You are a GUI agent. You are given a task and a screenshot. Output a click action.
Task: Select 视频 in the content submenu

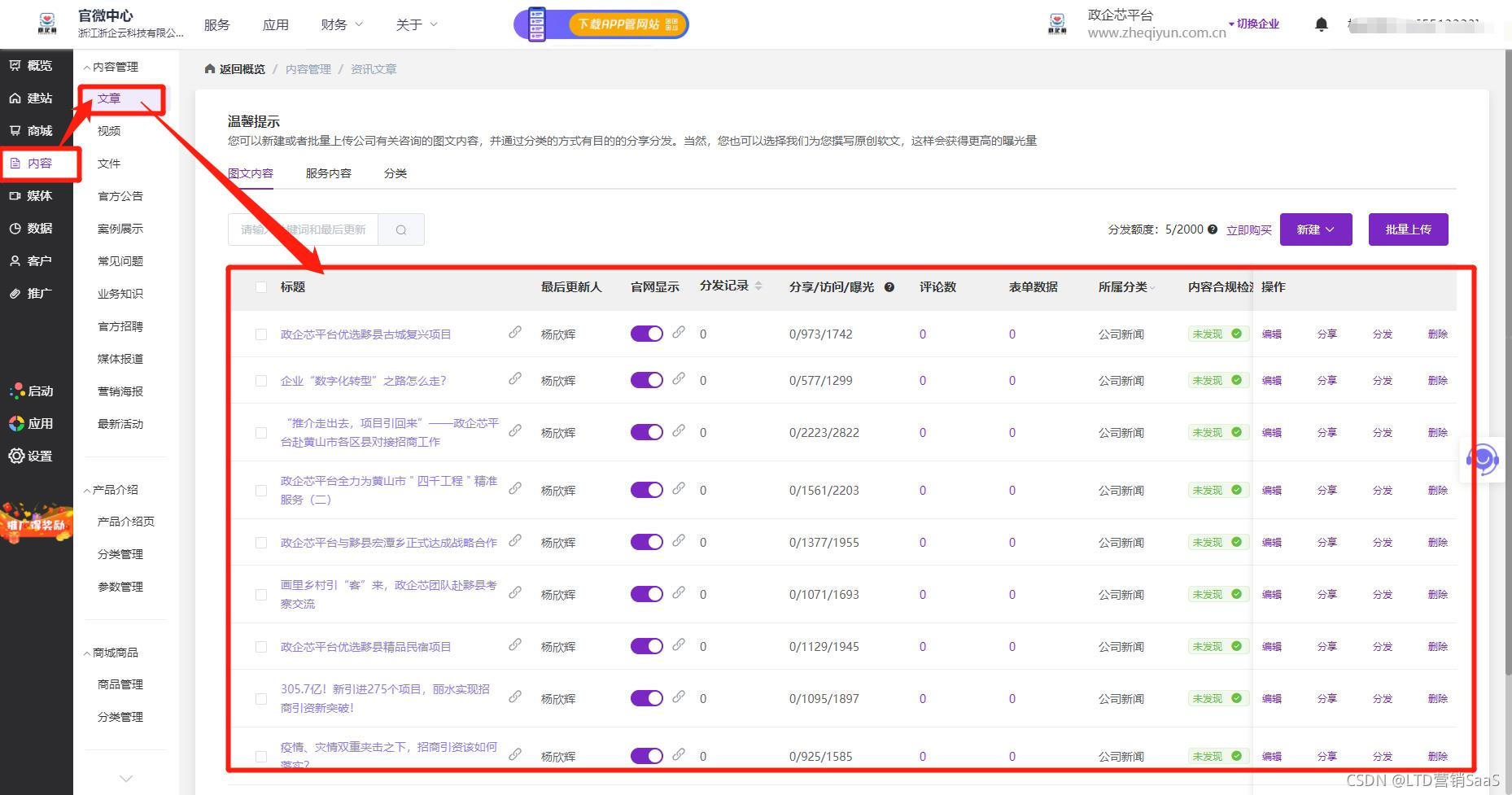point(109,131)
